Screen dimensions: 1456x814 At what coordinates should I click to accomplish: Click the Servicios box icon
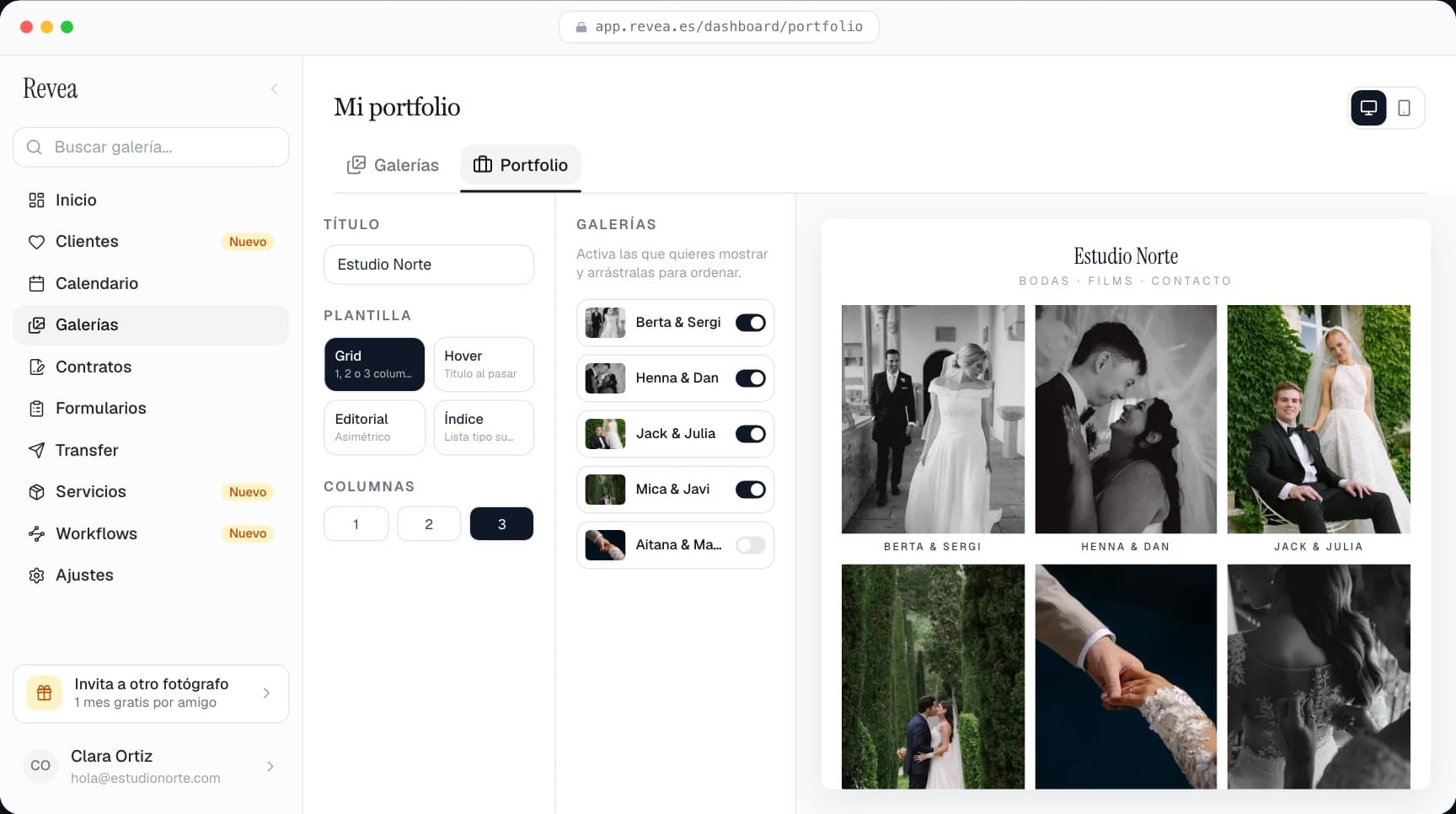[x=36, y=492]
